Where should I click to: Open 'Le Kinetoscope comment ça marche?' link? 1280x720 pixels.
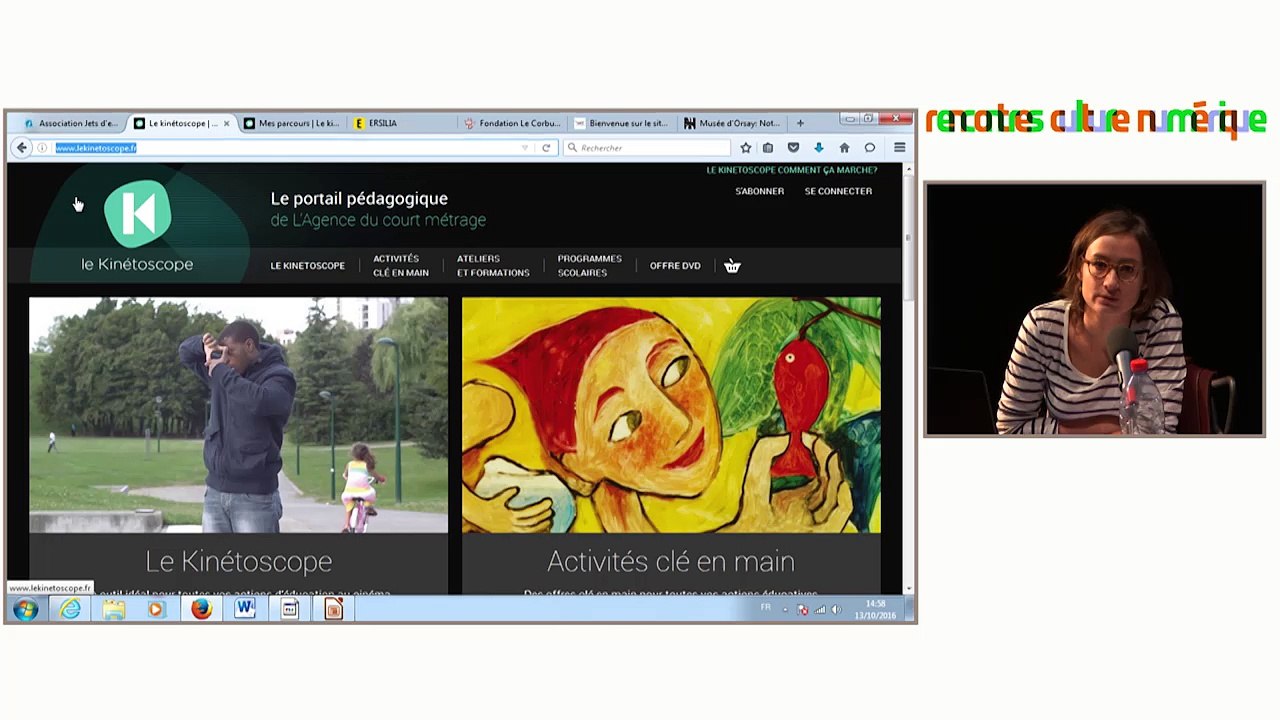[791, 170]
